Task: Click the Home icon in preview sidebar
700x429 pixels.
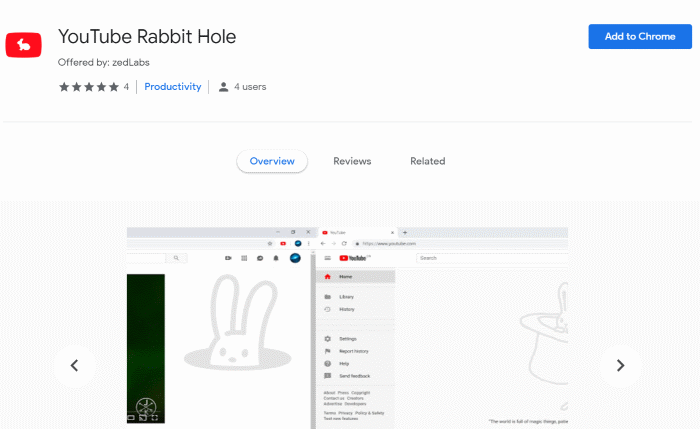Action: tap(327, 277)
